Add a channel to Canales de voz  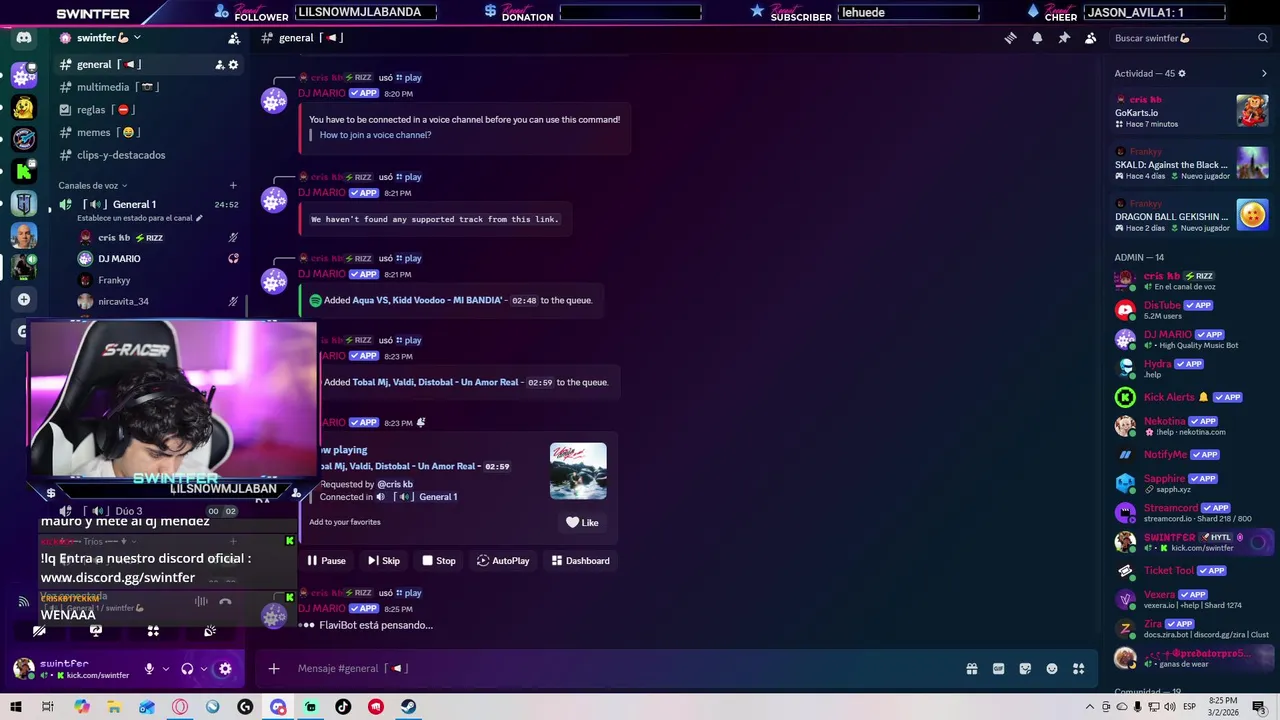[x=233, y=185]
